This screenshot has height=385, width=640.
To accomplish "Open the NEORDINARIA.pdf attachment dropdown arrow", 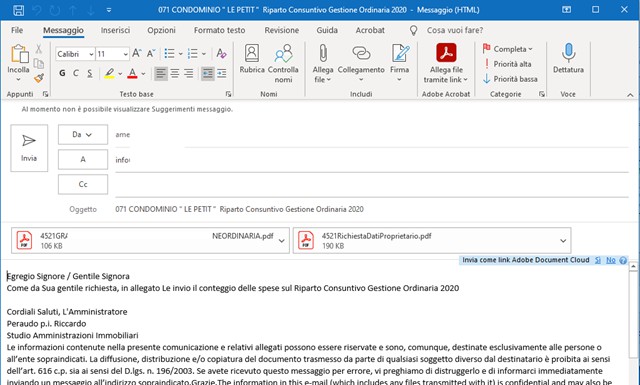I will tap(281, 241).
